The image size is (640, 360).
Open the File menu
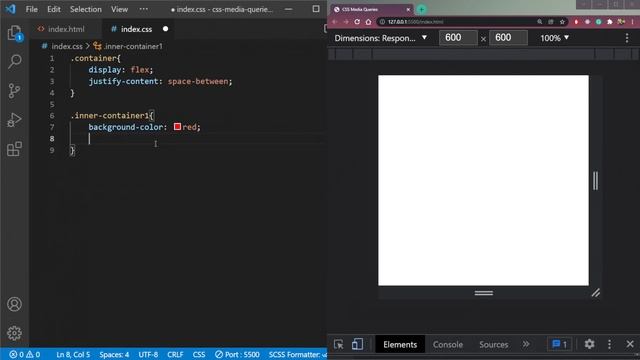point(31,9)
